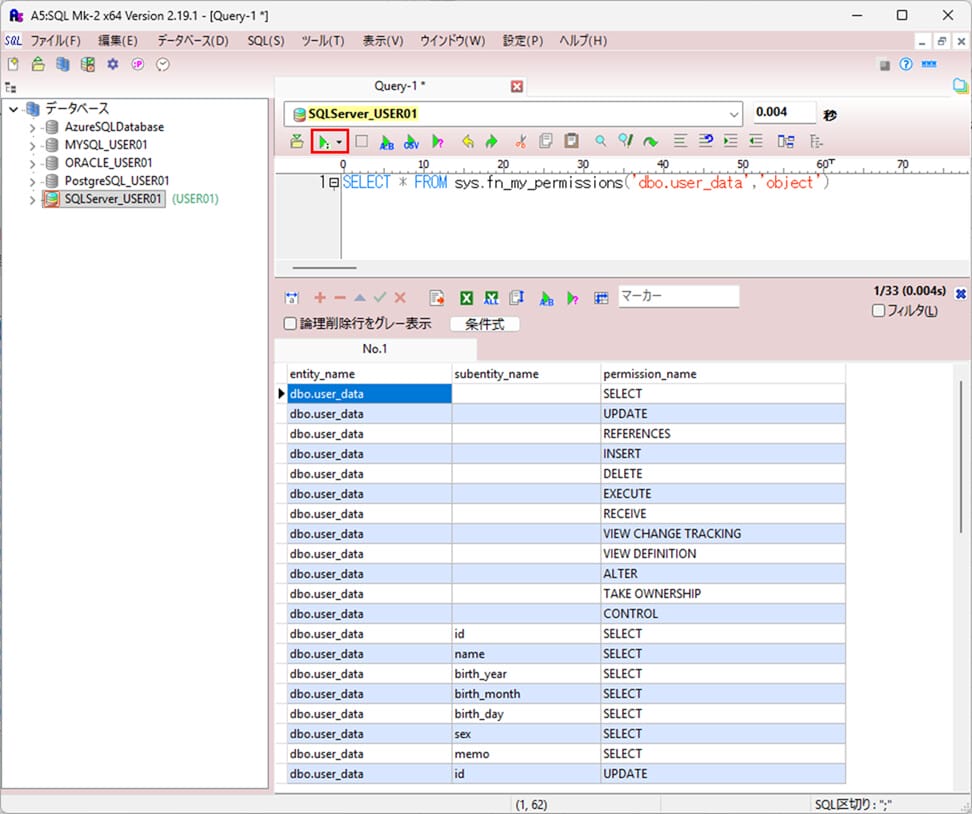The height and width of the screenshot is (814, 972).
Task: Click the マーカー input field
Action: 678,297
